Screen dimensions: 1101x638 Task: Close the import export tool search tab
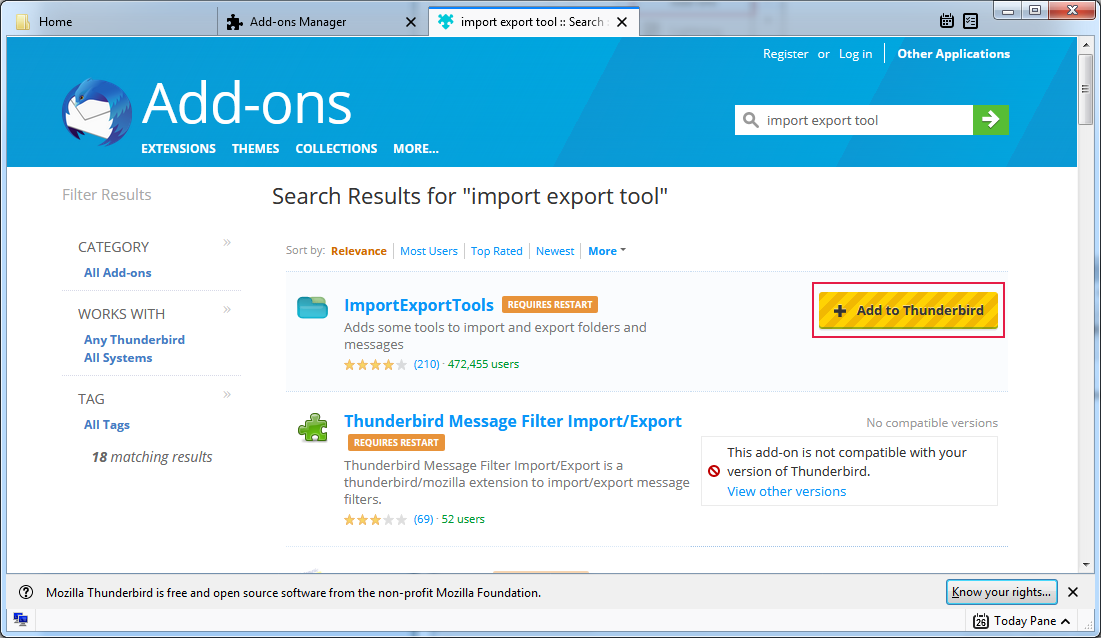tap(621, 22)
